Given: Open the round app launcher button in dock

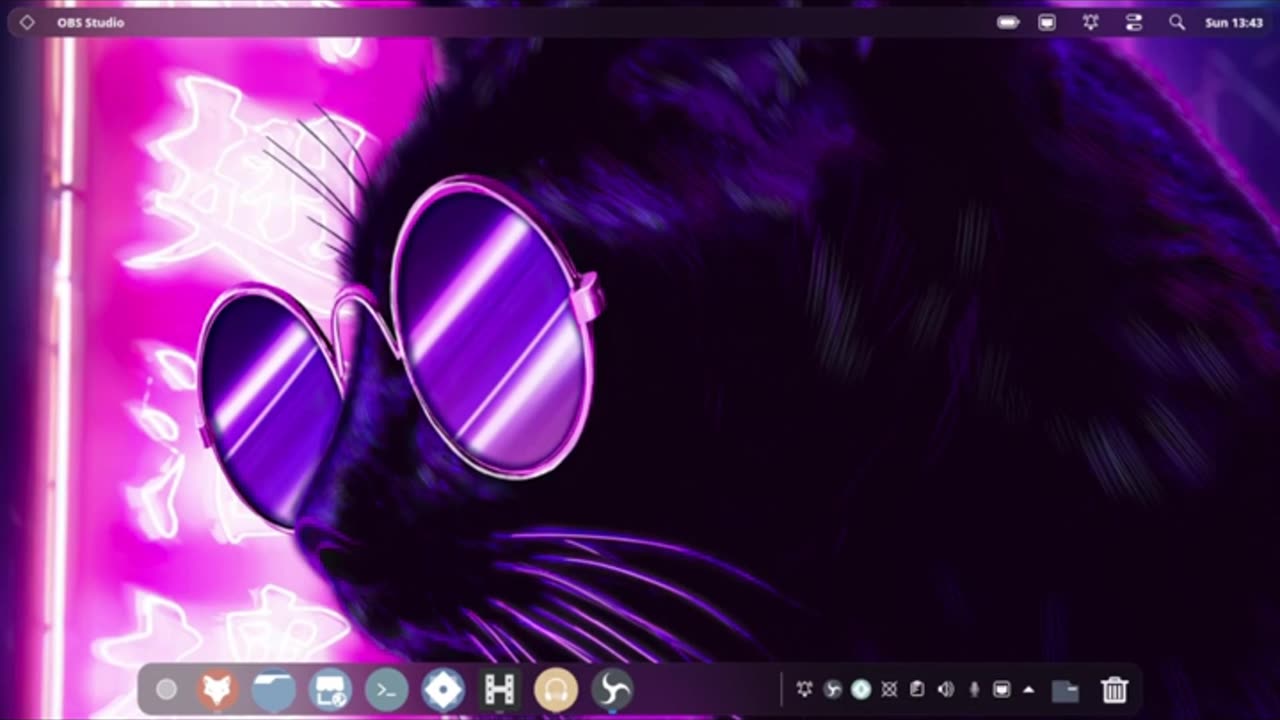Looking at the screenshot, I should 167,689.
